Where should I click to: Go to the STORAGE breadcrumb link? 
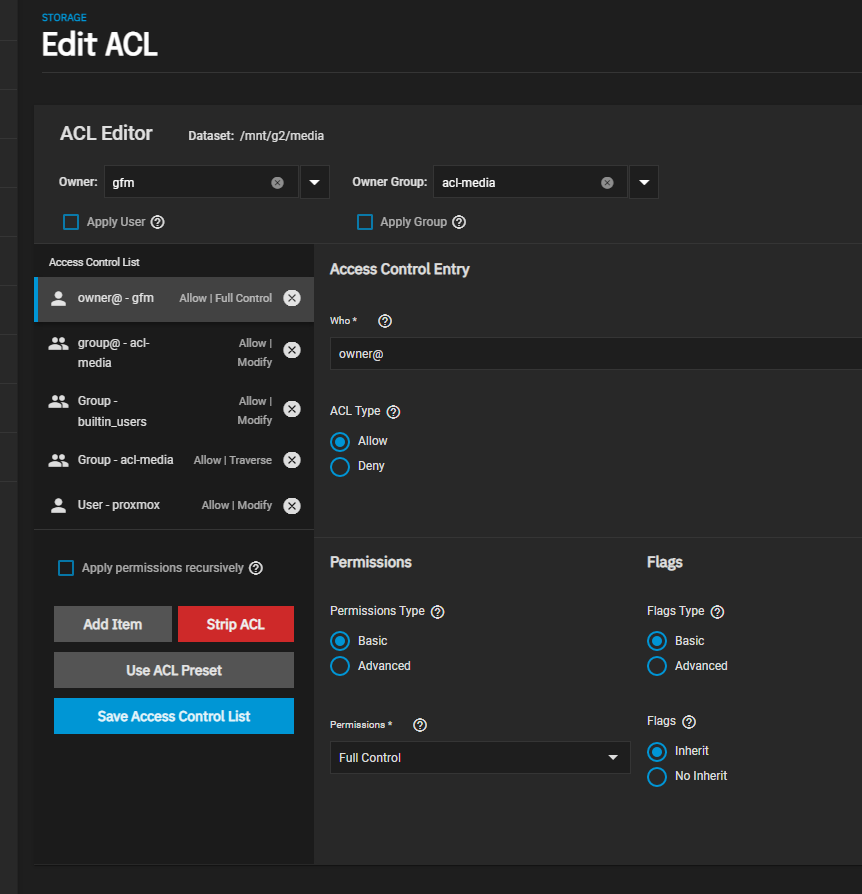[x=64, y=18]
